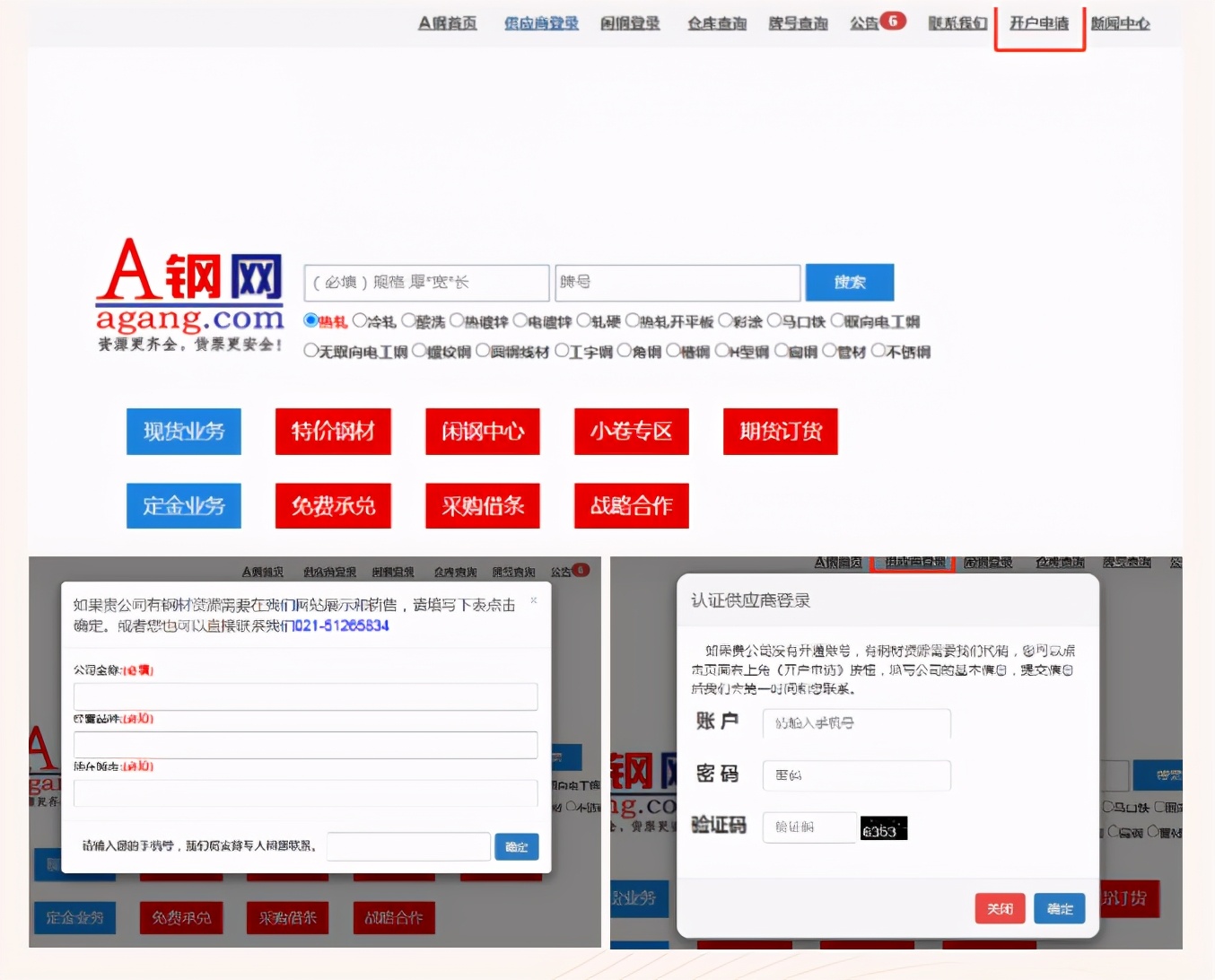The height and width of the screenshot is (980, 1215).
Task: Click the captcha image in the login dialog
Action: click(884, 827)
